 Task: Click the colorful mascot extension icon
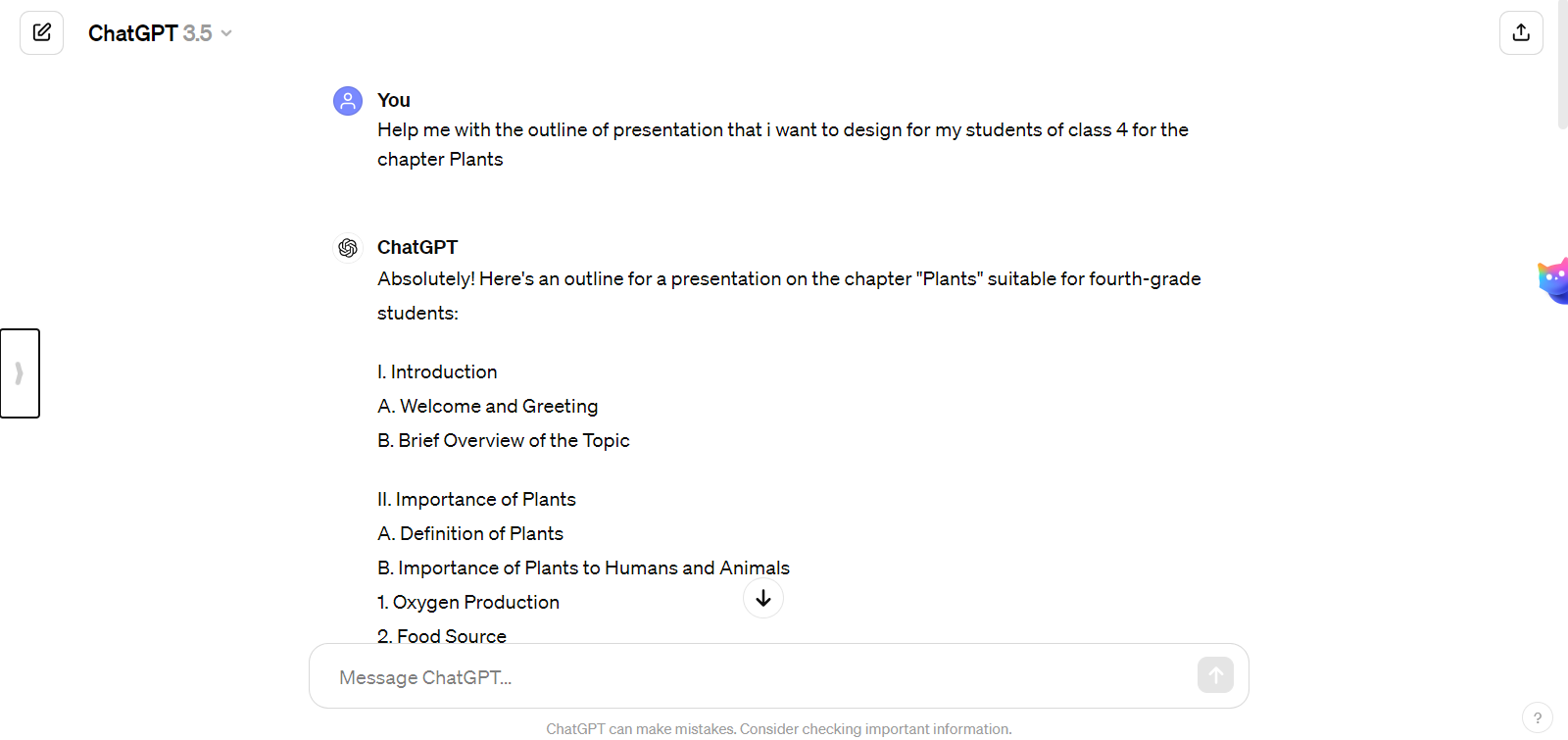tap(1553, 281)
